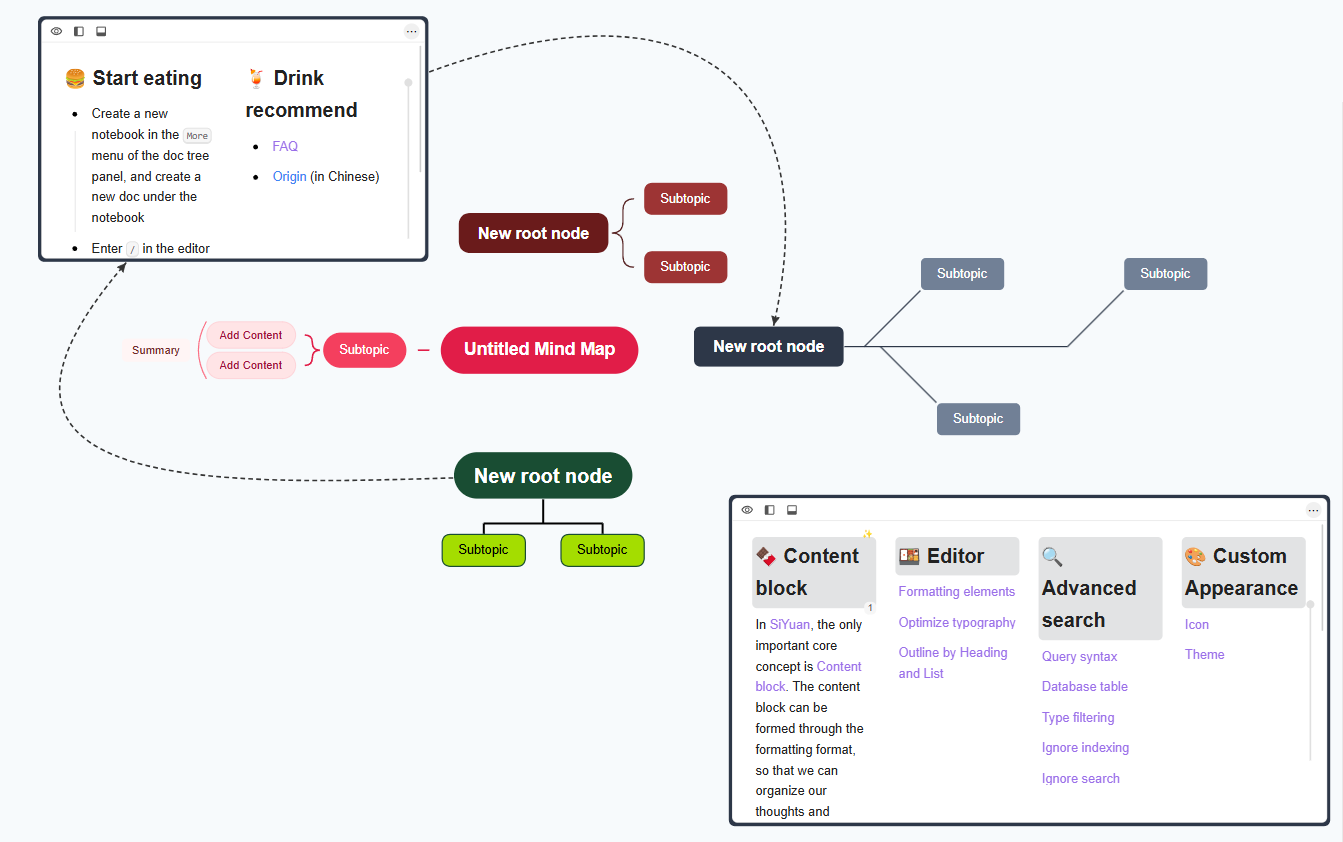Open the FAQ link under Drink recommend
This screenshot has height=842, width=1343.
[x=285, y=146]
